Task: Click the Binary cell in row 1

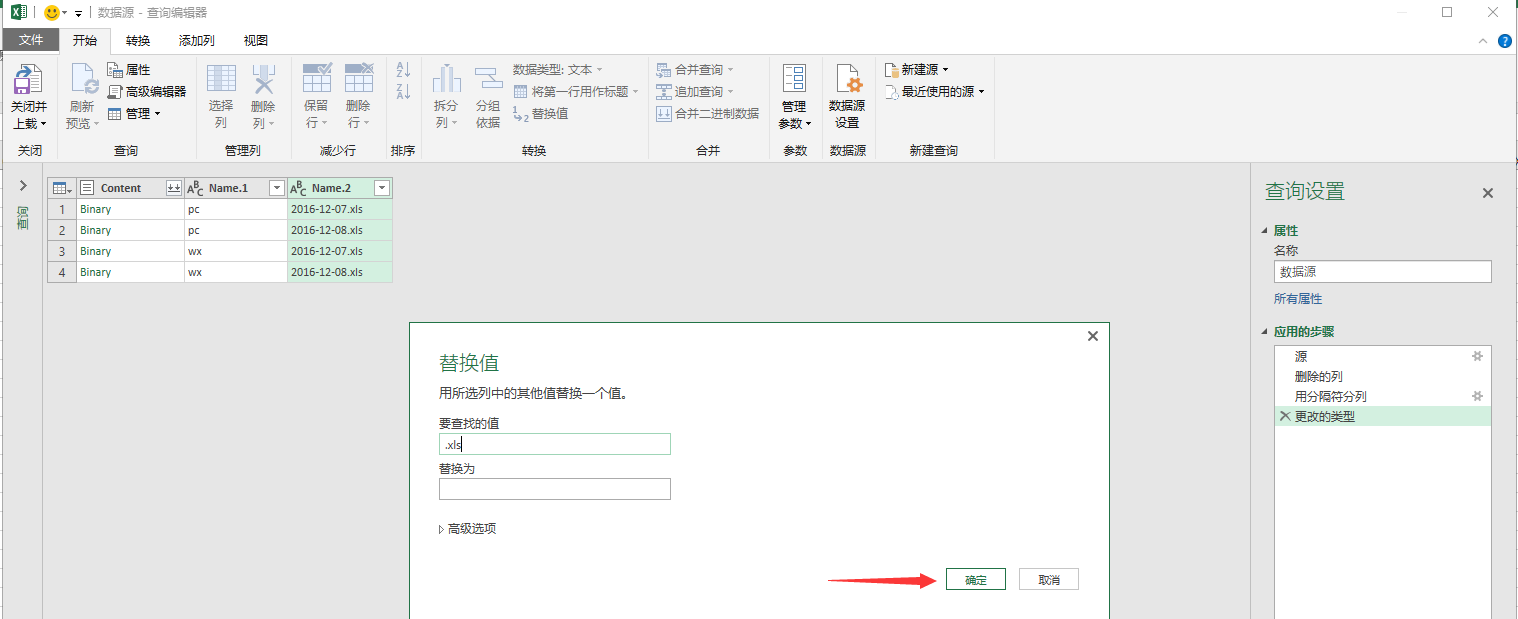Action: (x=130, y=209)
